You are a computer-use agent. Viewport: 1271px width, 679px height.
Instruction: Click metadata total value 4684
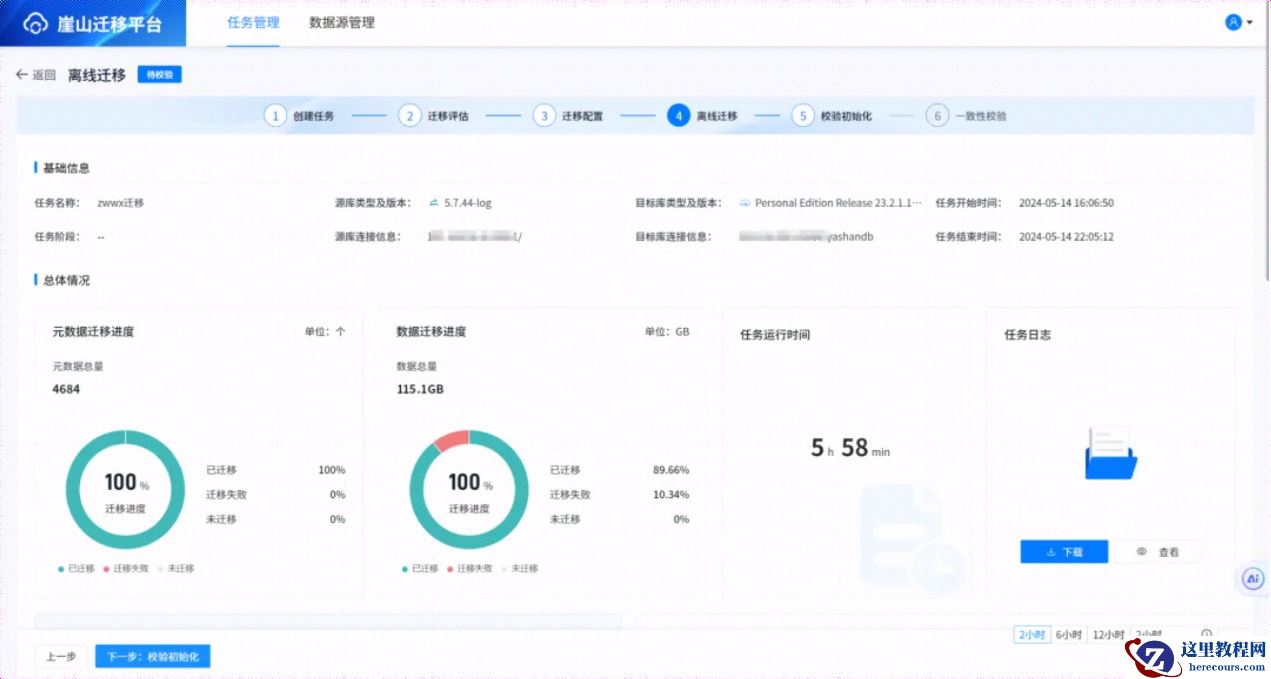point(66,389)
